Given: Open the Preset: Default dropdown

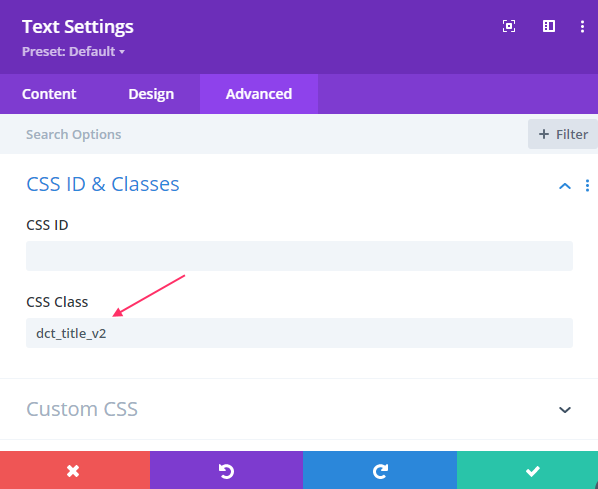Looking at the screenshot, I should coord(73,51).
